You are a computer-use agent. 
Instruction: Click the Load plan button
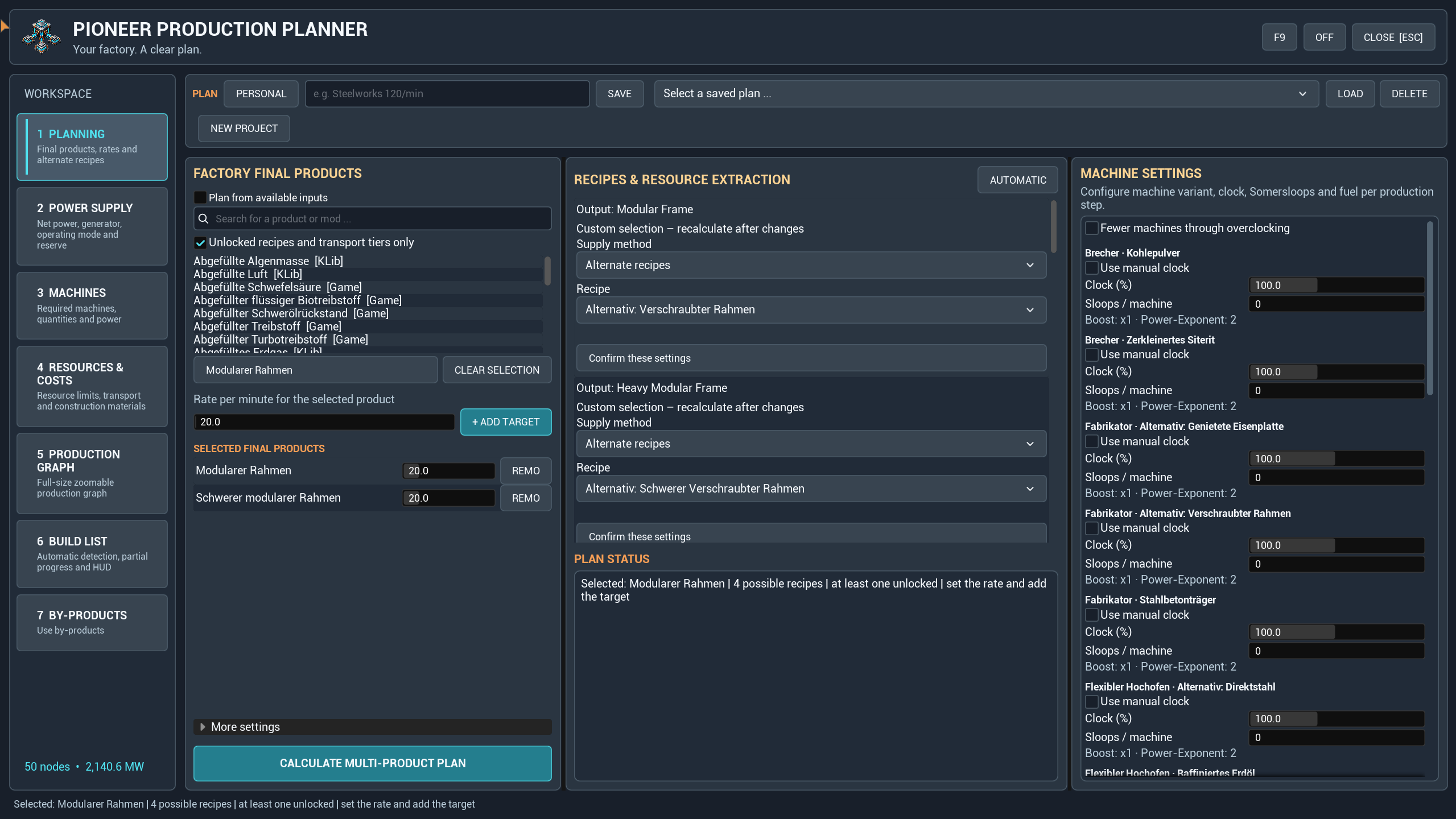tap(1350, 94)
